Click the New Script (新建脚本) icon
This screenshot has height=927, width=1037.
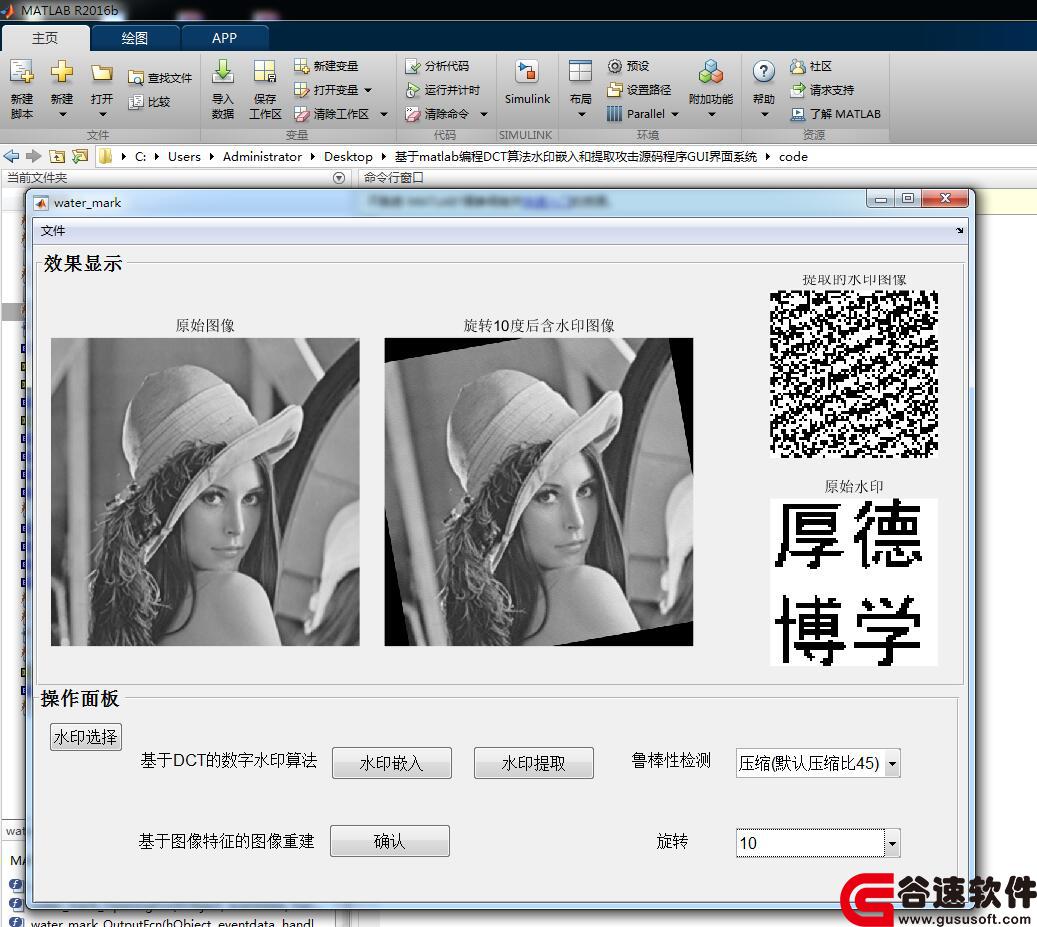click(x=21, y=71)
